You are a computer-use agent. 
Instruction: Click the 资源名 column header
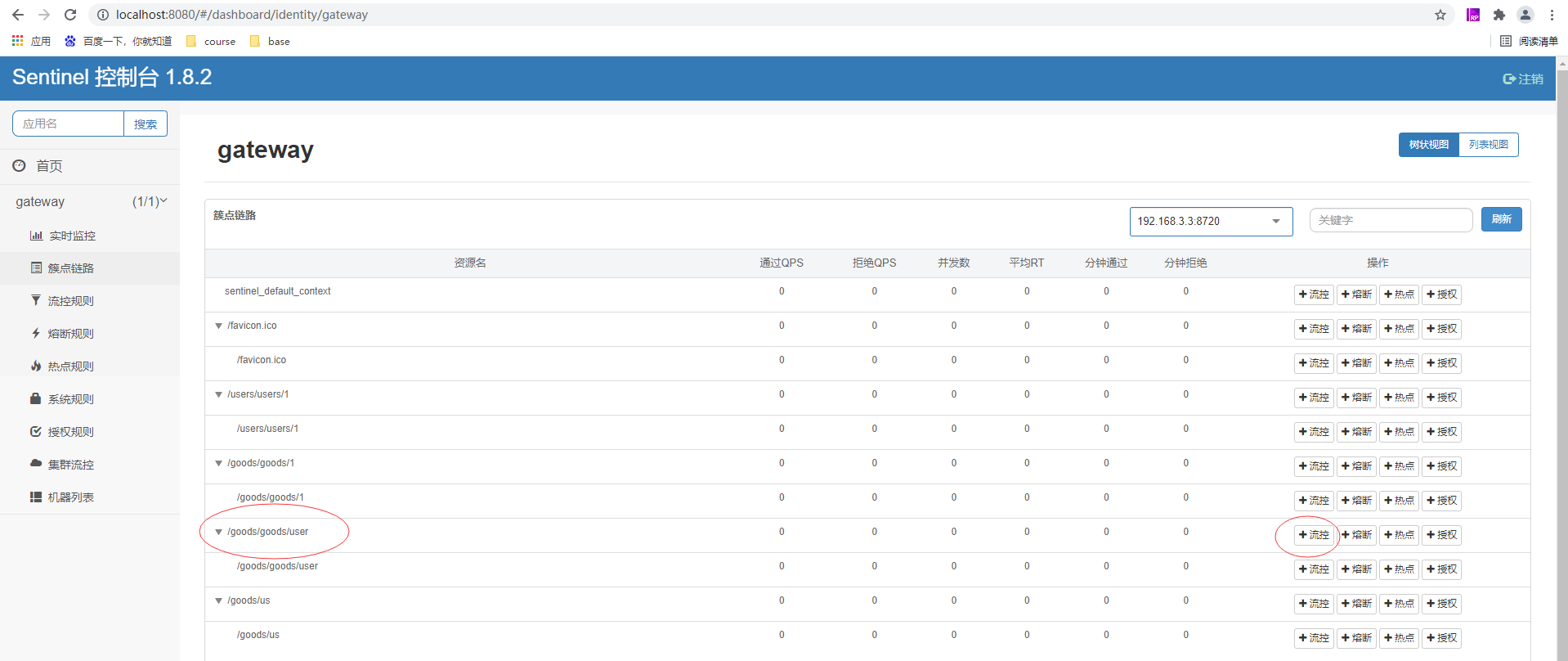coord(470,263)
